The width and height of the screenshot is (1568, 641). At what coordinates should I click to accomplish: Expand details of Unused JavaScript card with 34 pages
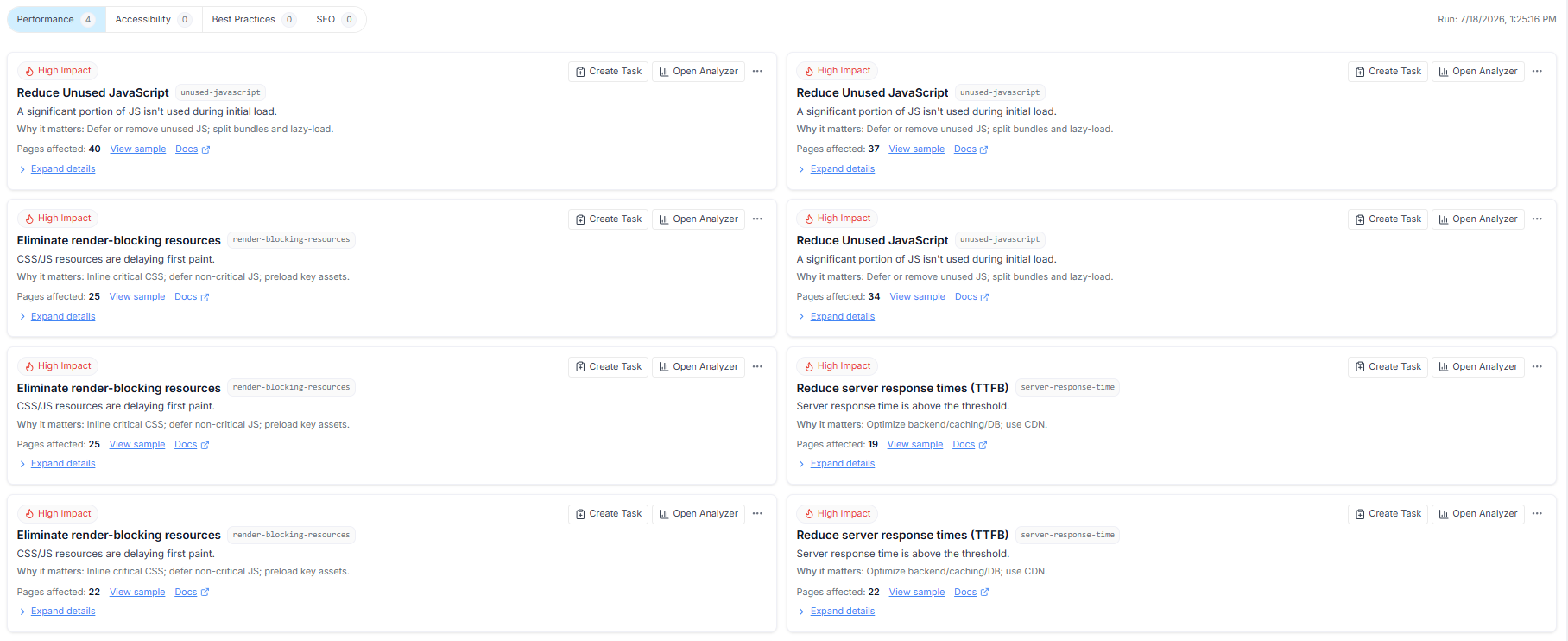[843, 317]
